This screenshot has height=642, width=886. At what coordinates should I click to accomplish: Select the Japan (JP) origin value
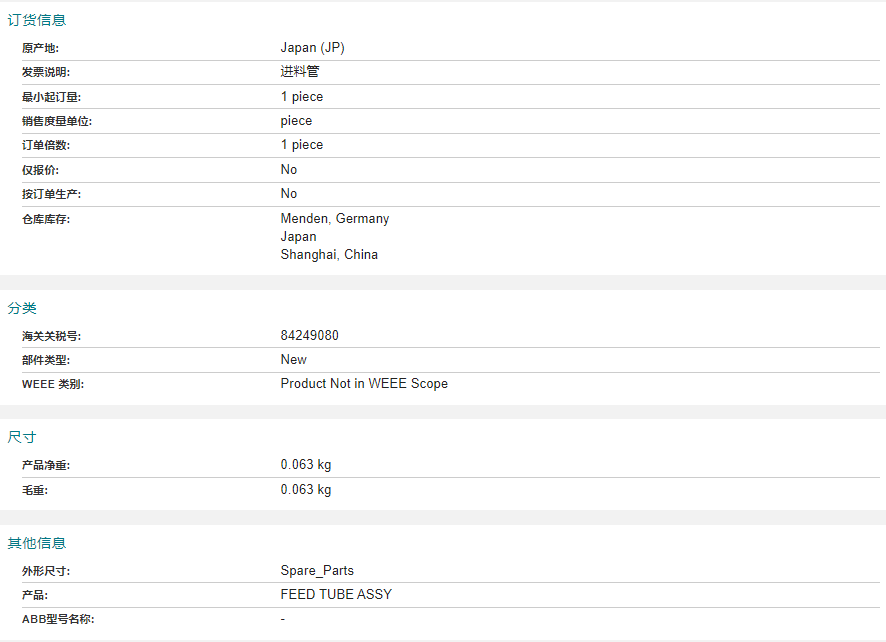tap(312, 47)
